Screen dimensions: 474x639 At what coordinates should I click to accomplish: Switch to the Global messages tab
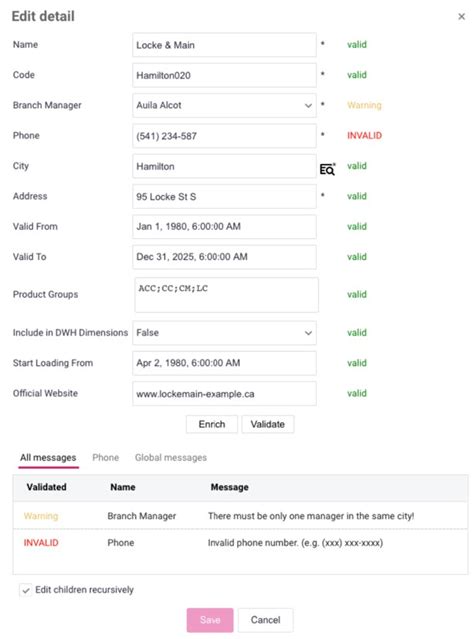(x=171, y=458)
